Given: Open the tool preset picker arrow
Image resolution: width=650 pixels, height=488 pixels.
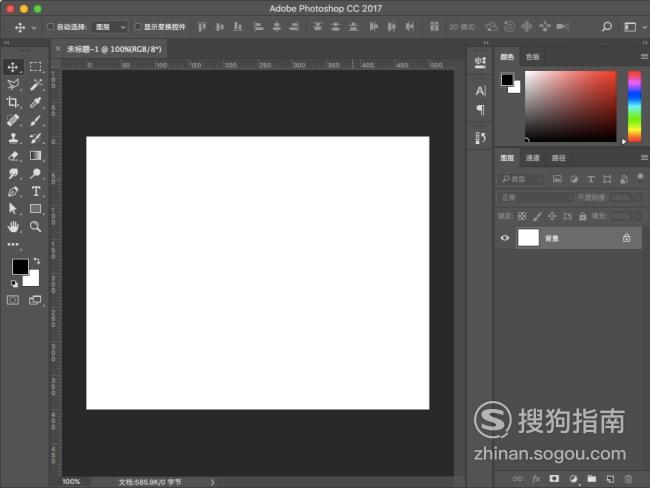Looking at the screenshot, I should 34,28.
